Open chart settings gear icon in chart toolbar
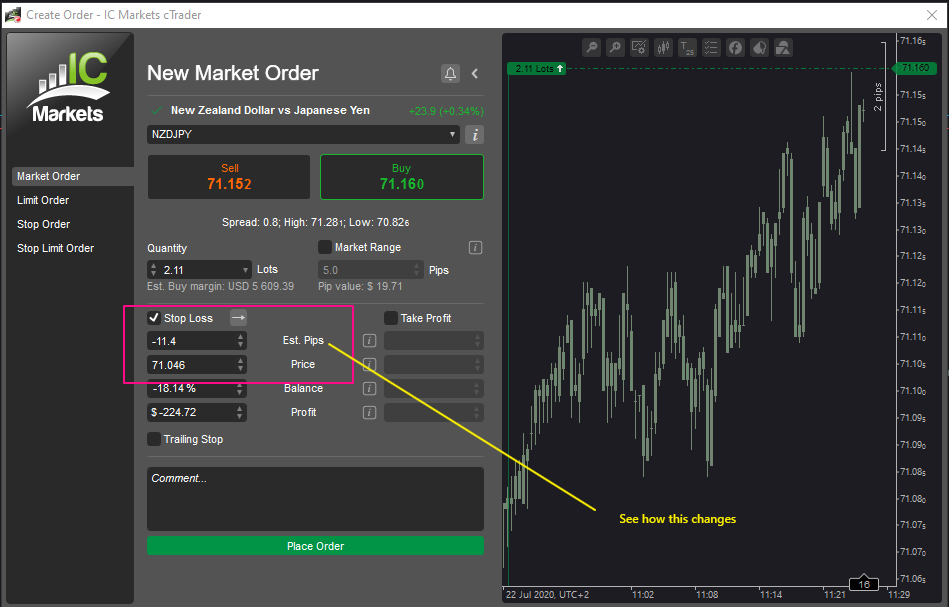949x607 pixels. (x=639, y=47)
